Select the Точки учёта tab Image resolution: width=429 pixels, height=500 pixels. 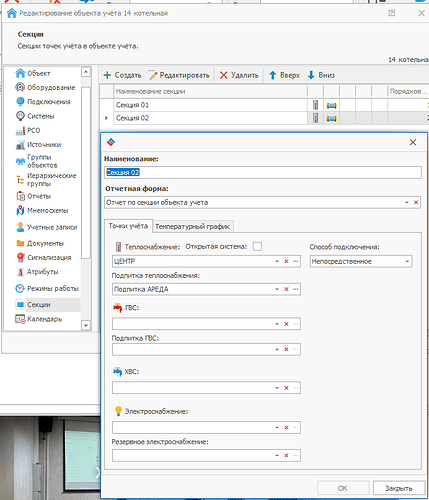point(128,226)
